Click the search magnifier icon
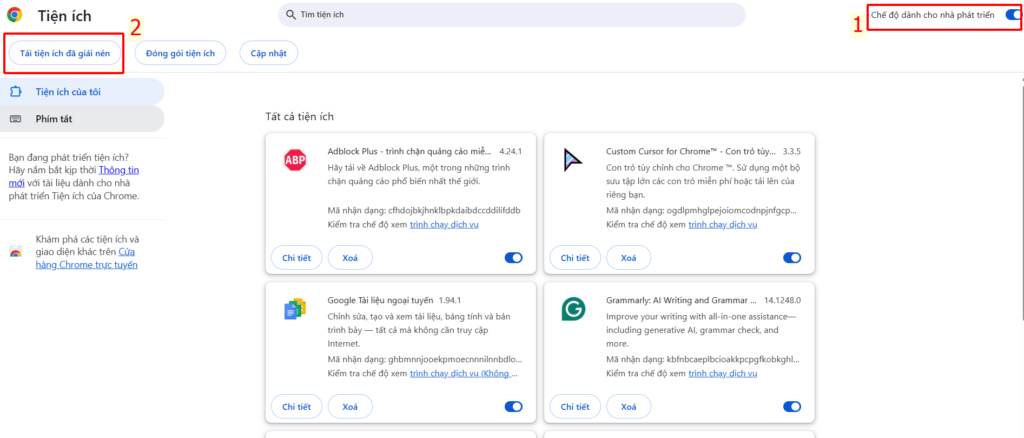Viewport: 1024px width, 438px height. (x=290, y=14)
